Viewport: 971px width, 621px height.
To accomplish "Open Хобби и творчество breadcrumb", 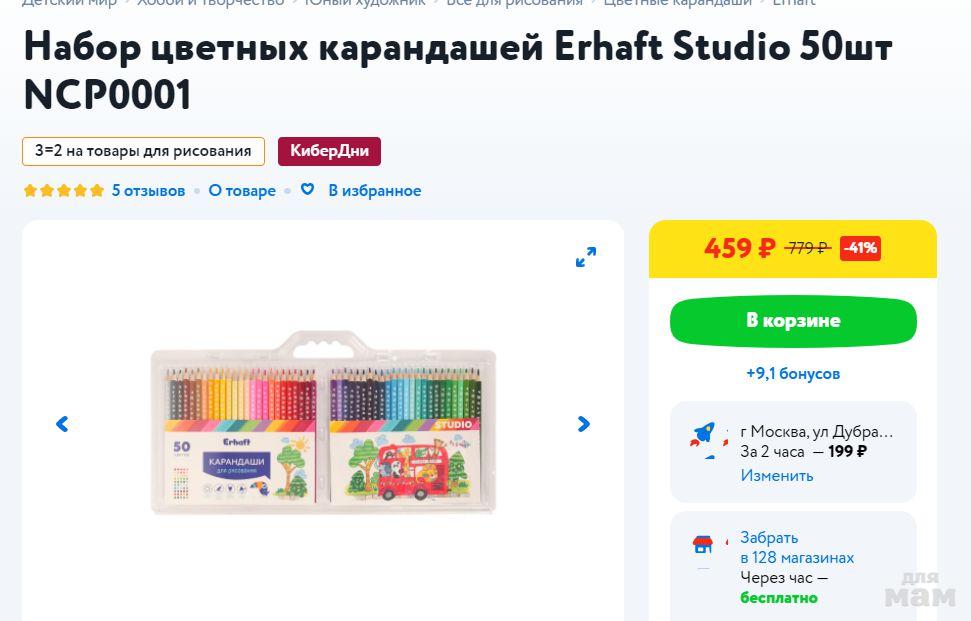I will pos(211,2).
